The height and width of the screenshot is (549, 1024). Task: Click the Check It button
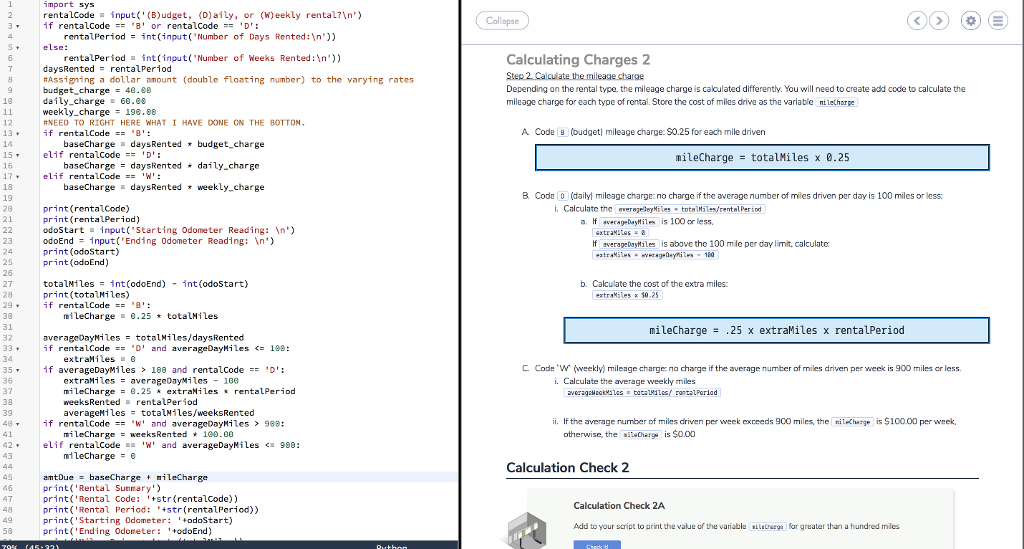point(597,545)
